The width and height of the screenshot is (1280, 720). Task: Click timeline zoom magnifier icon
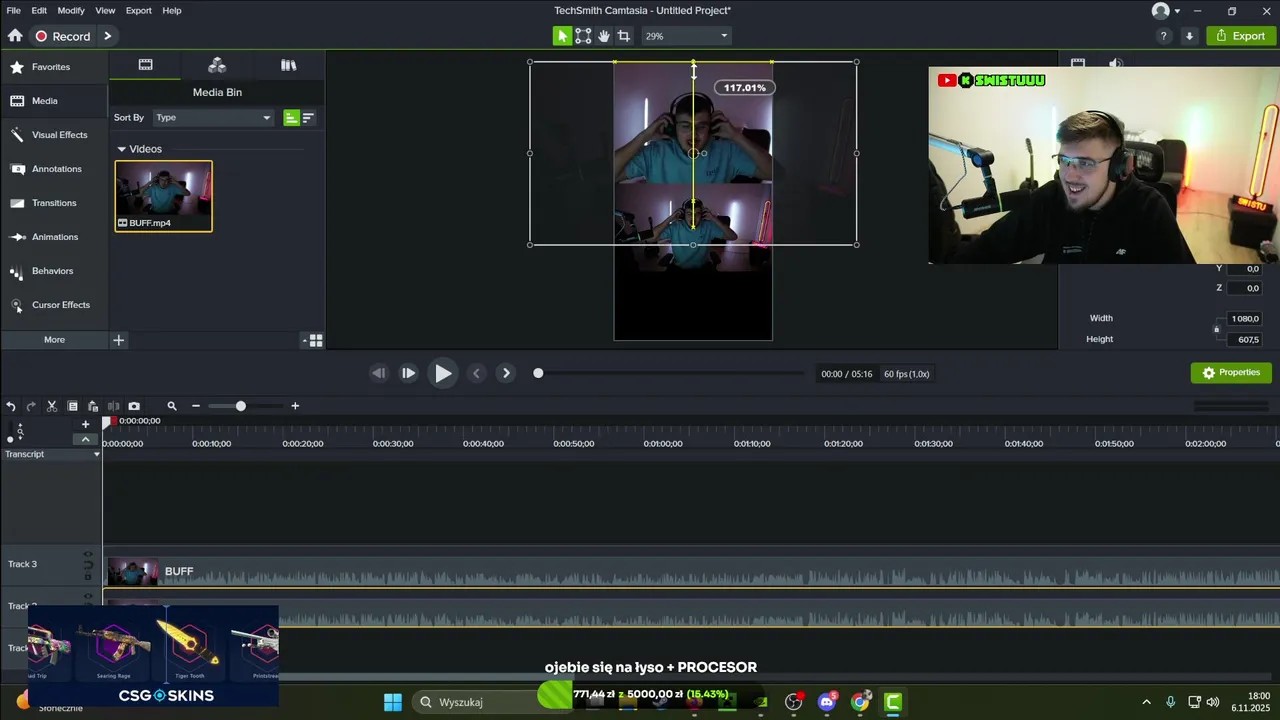tap(172, 406)
